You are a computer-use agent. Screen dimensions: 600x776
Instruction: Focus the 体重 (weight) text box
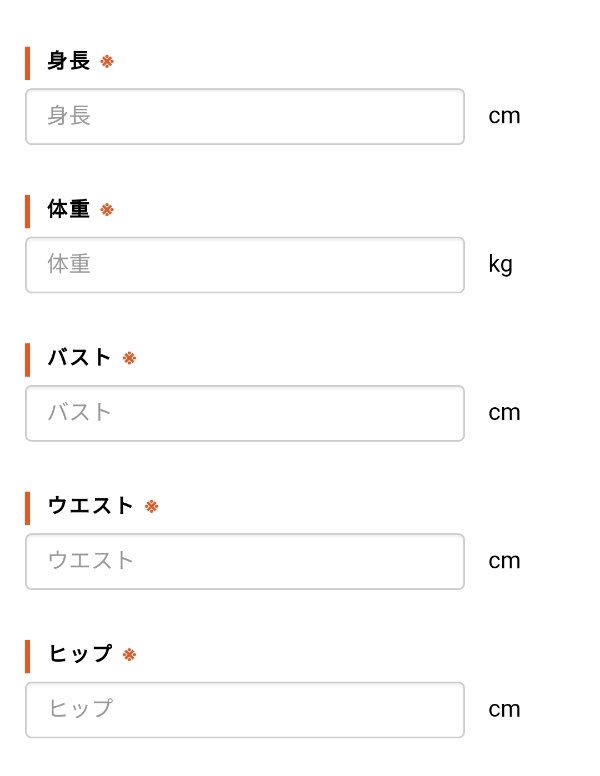tap(245, 265)
